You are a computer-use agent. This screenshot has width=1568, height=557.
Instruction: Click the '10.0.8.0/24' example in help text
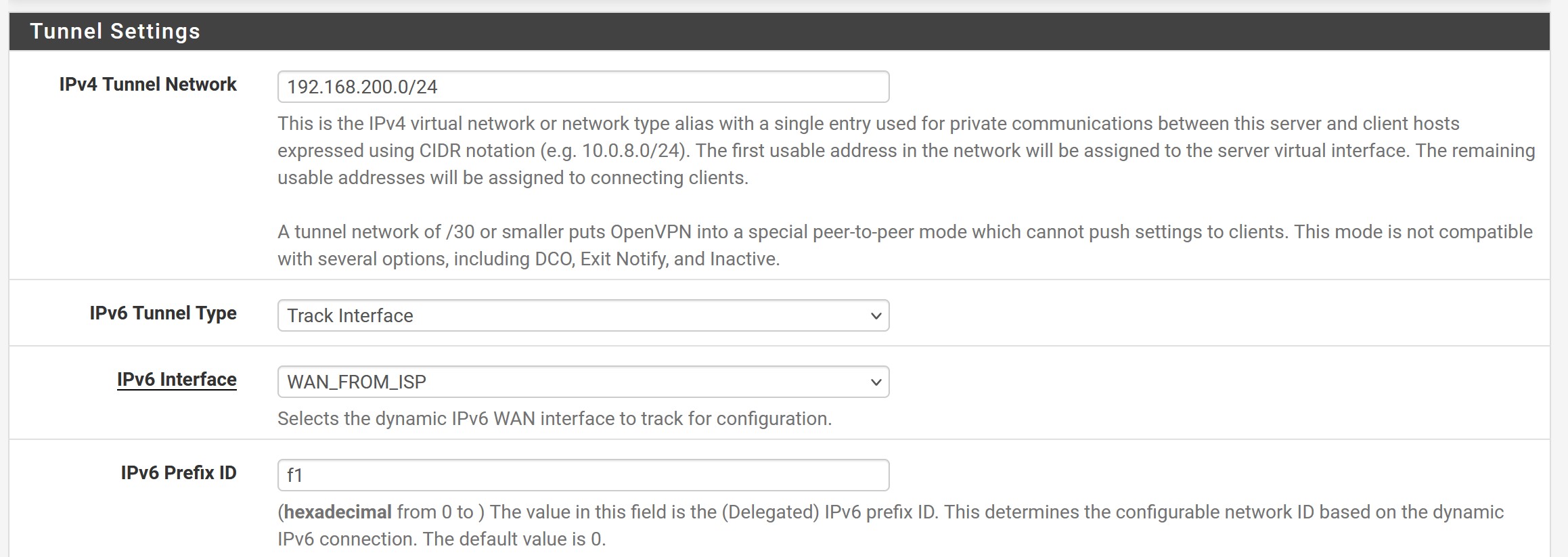click(x=630, y=151)
